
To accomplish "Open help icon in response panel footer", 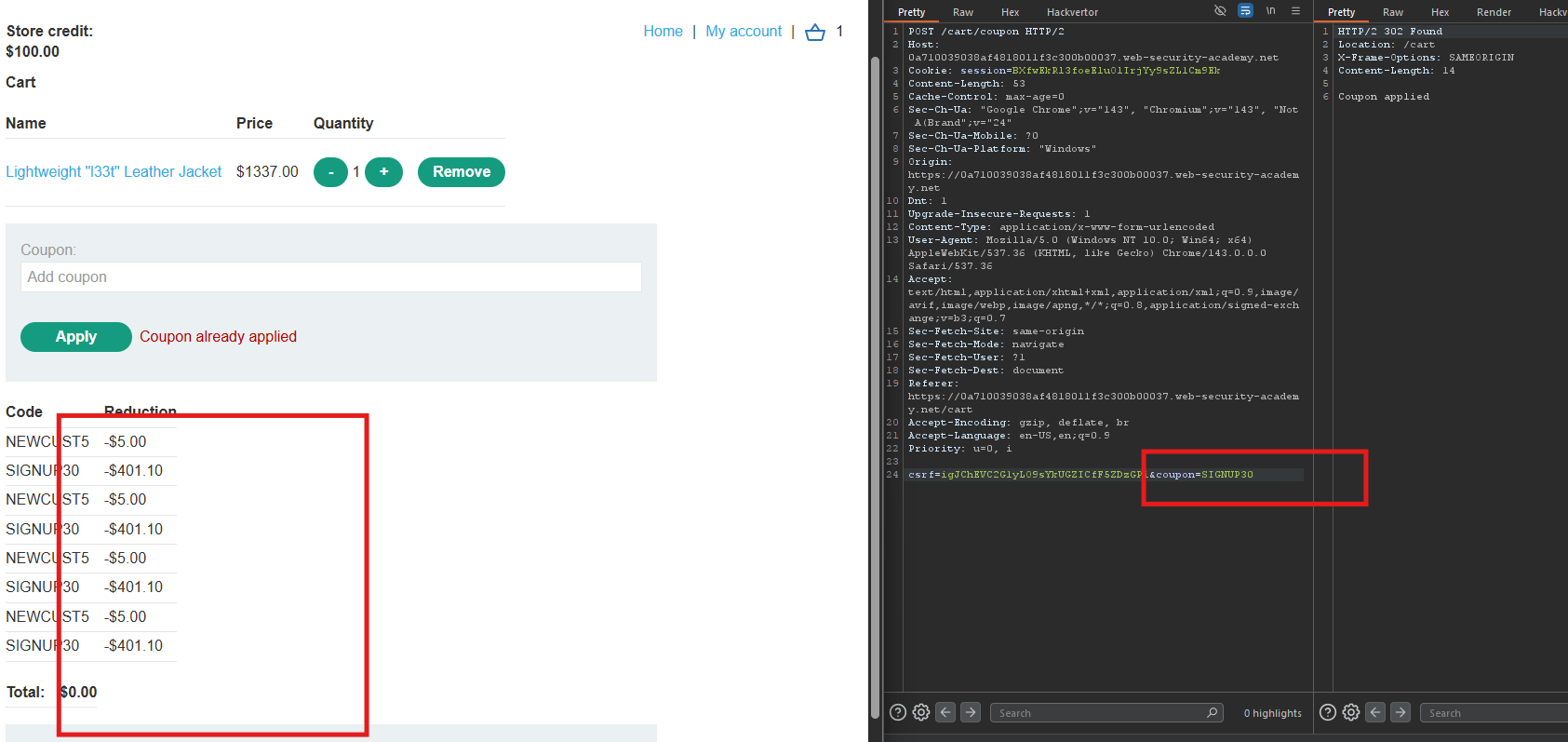I will [1328, 712].
